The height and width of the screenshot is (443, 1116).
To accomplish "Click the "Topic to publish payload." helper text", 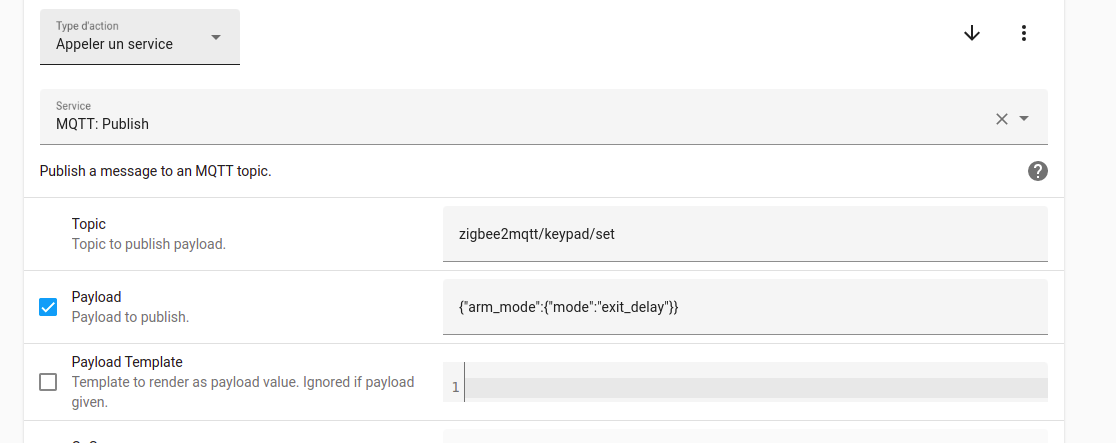I will pos(148,243).
